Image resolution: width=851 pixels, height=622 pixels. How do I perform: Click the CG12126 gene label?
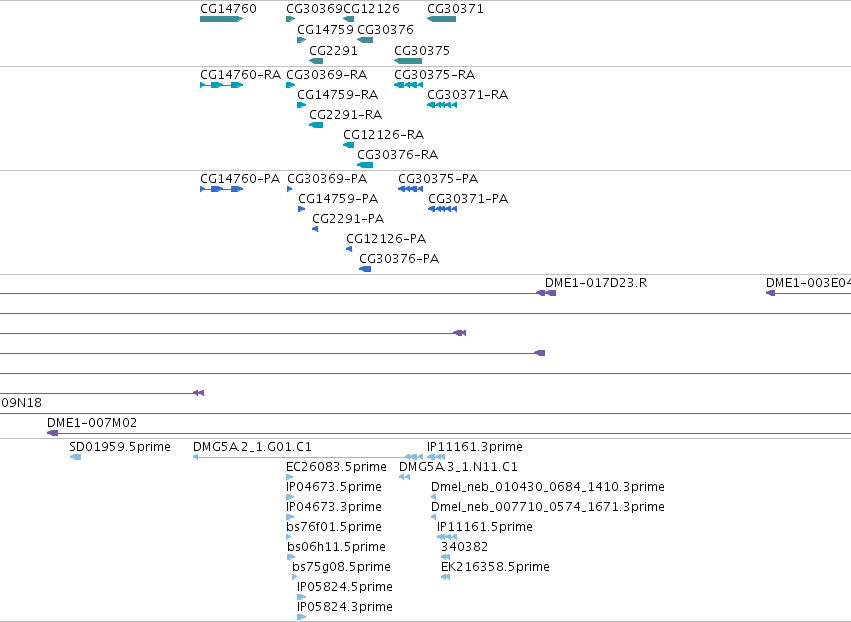coord(371,9)
